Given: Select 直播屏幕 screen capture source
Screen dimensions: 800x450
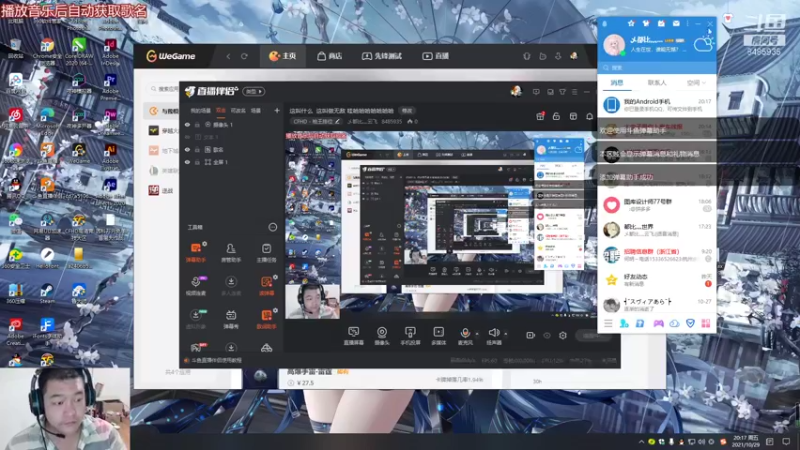Looking at the screenshot, I should [x=354, y=336].
